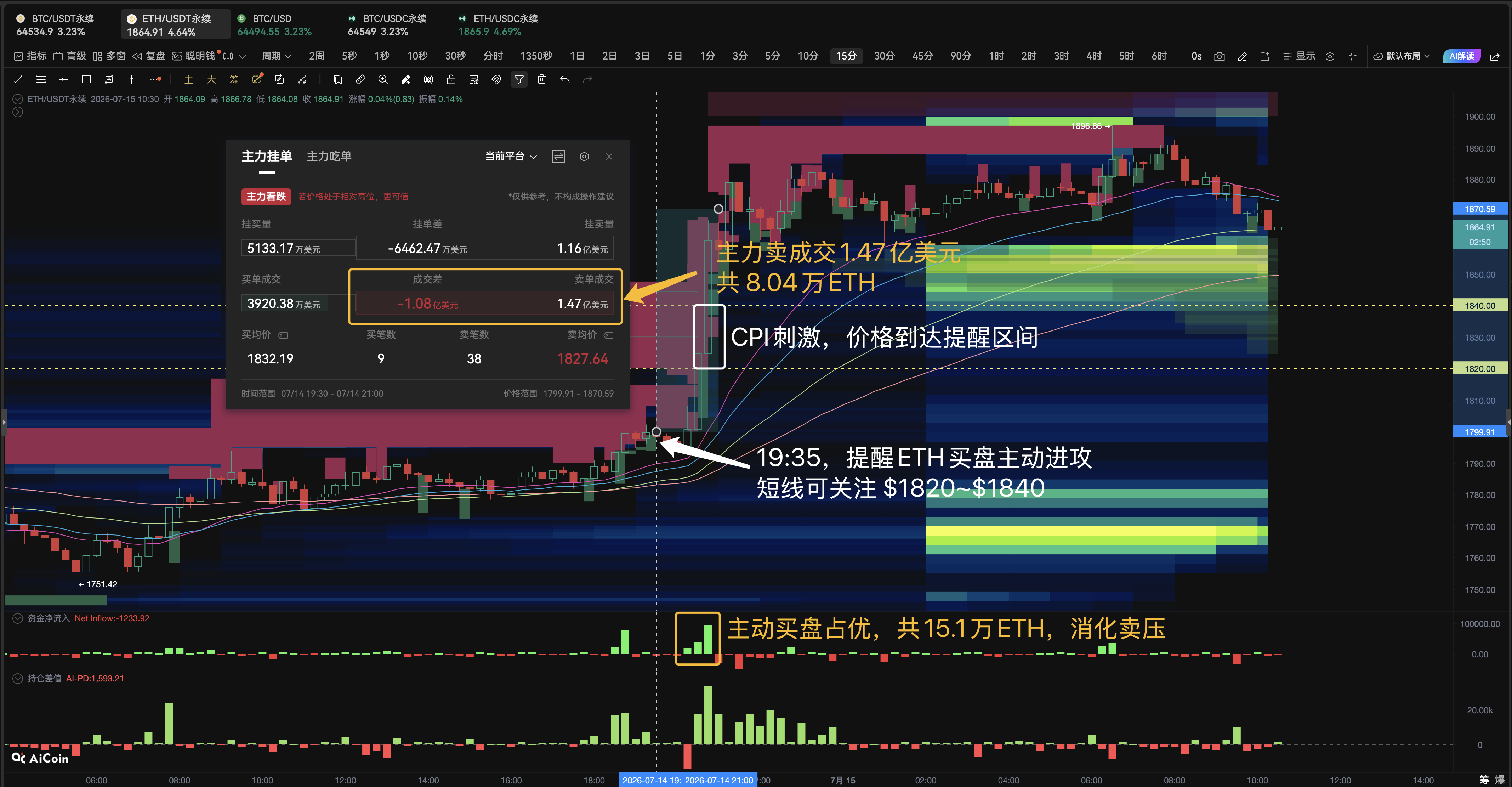Viewport: 1512px width, 787px height.
Task: Select the 30分 timeframe button
Action: (884, 56)
